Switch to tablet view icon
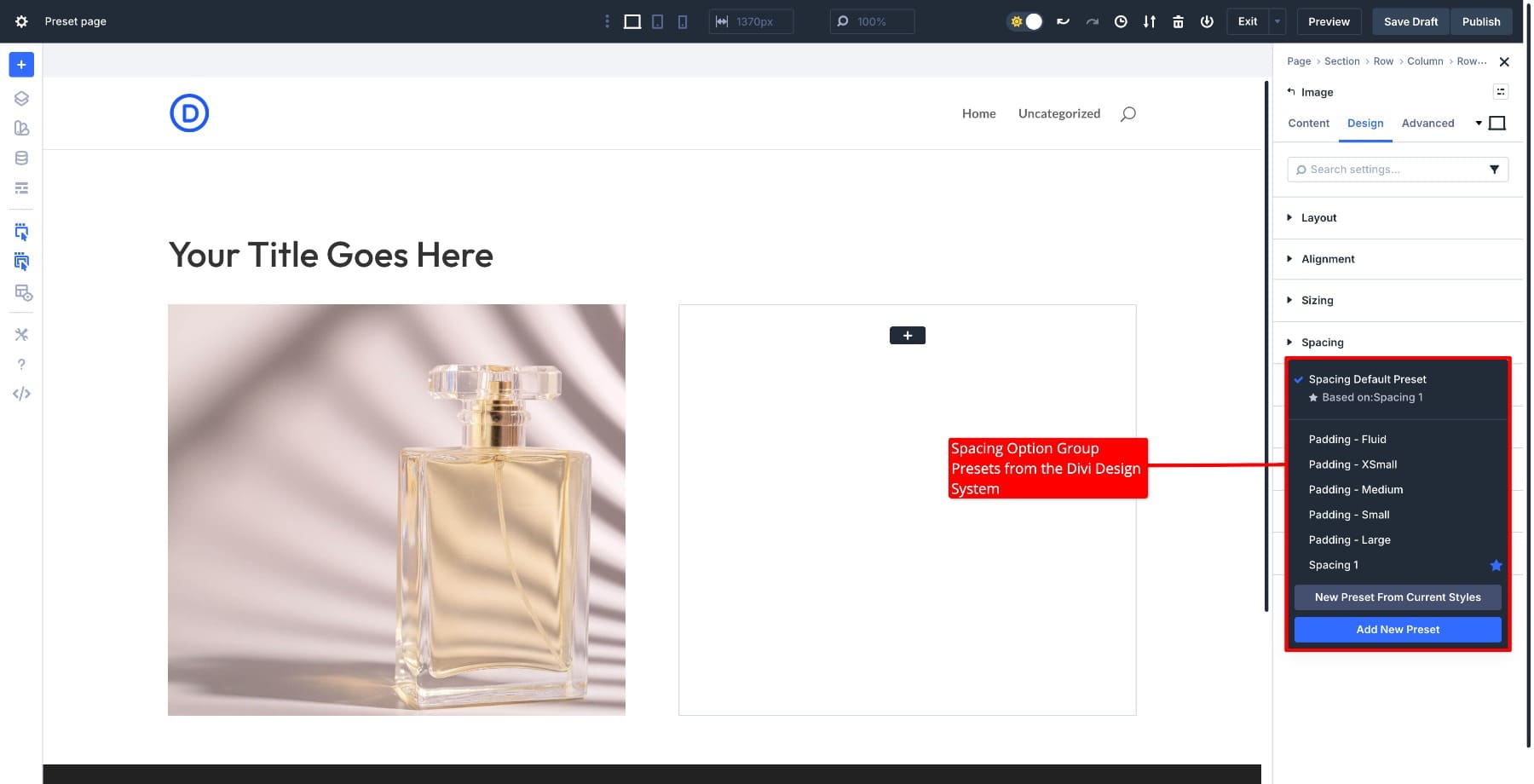1534x784 pixels. pyautogui.click(x=657, y=21)
